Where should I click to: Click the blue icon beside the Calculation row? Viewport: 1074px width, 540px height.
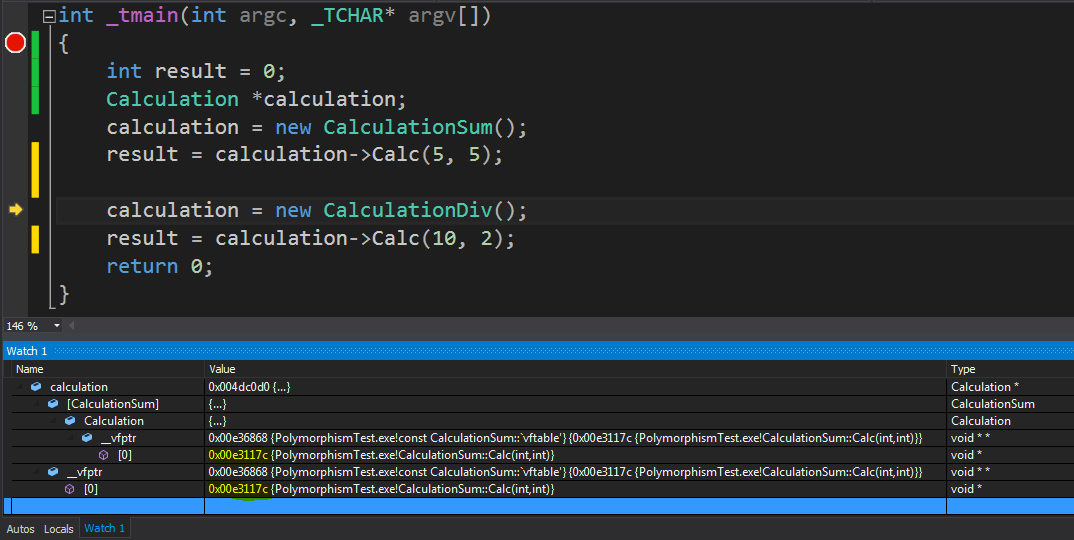tap(70, 421)
